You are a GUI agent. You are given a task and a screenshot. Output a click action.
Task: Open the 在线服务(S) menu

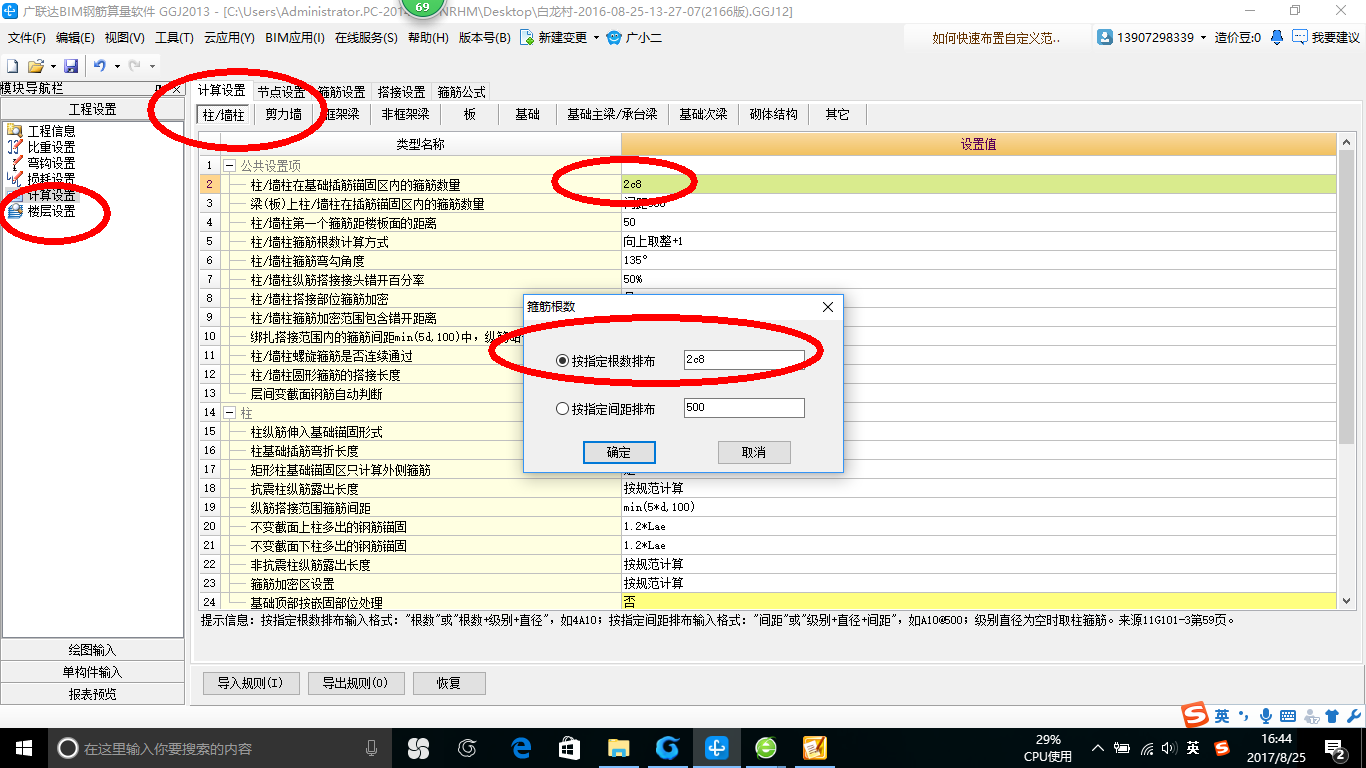[366, 38]
